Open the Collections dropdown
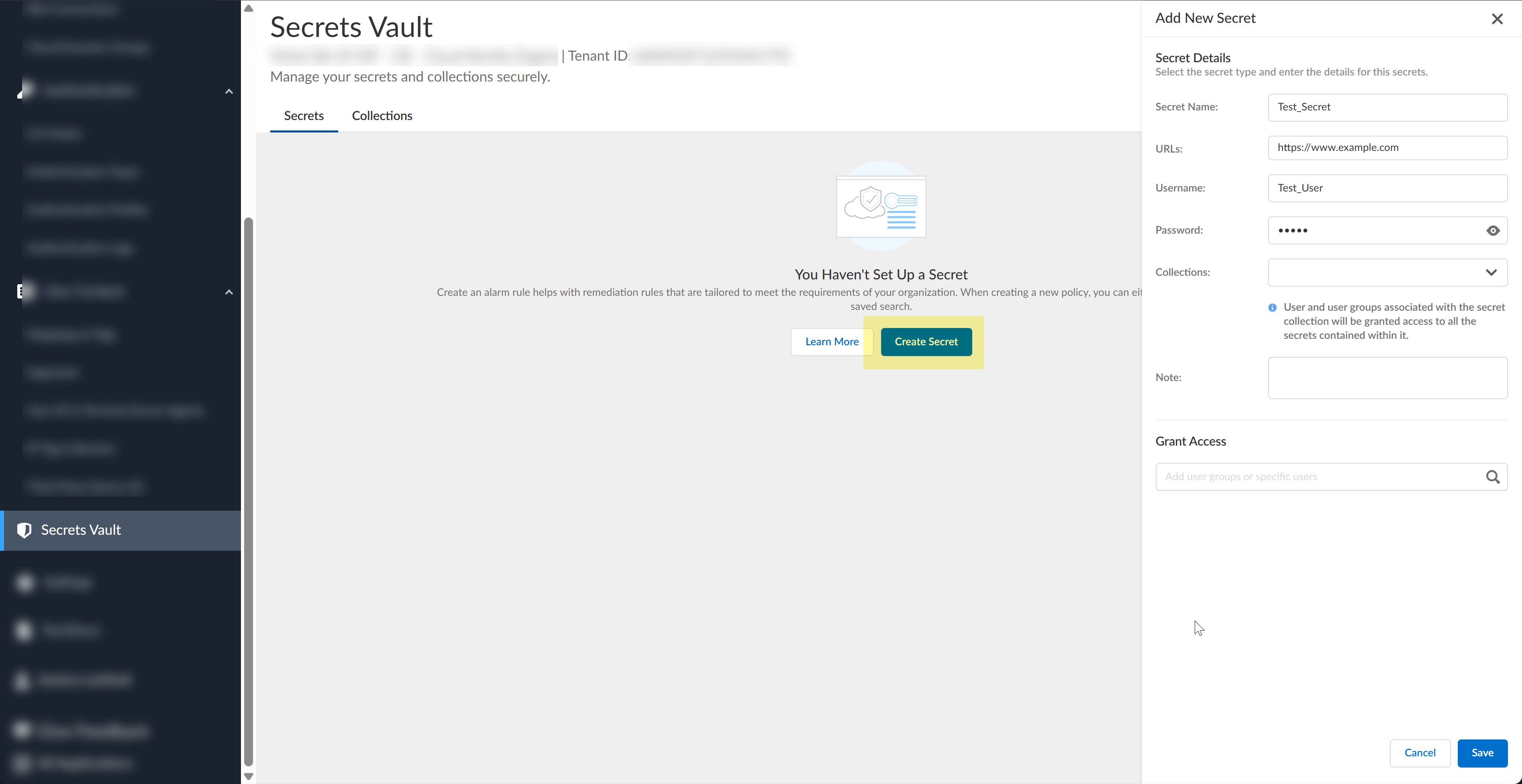 (1387, 272)
